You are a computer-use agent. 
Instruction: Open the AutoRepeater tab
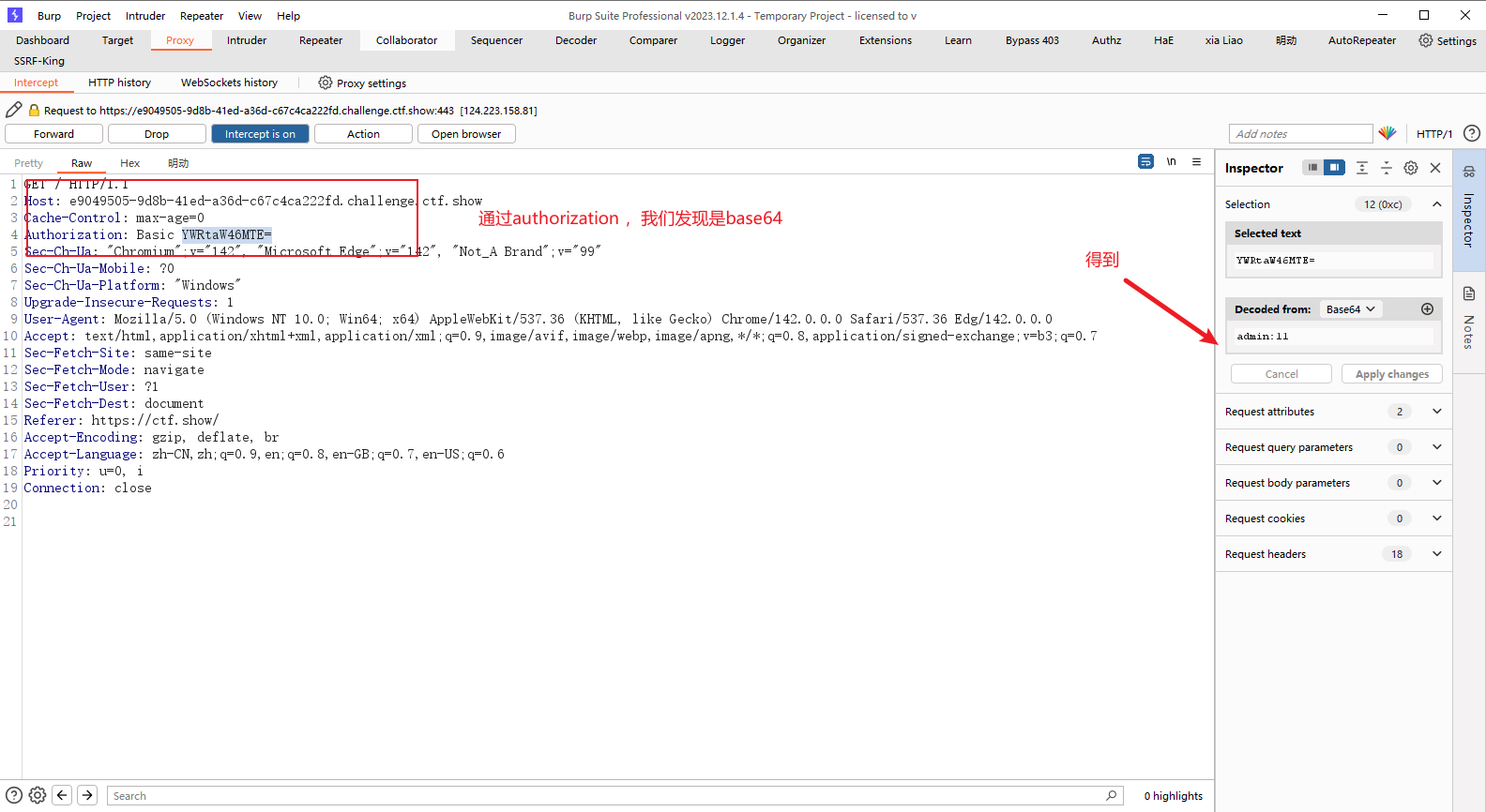(1361, 40)
